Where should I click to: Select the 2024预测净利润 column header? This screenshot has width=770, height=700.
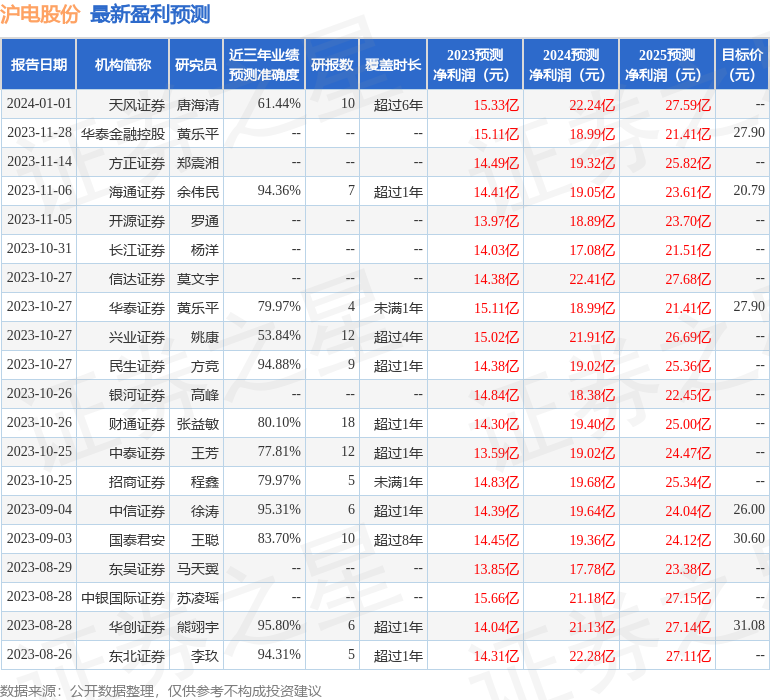571,65
